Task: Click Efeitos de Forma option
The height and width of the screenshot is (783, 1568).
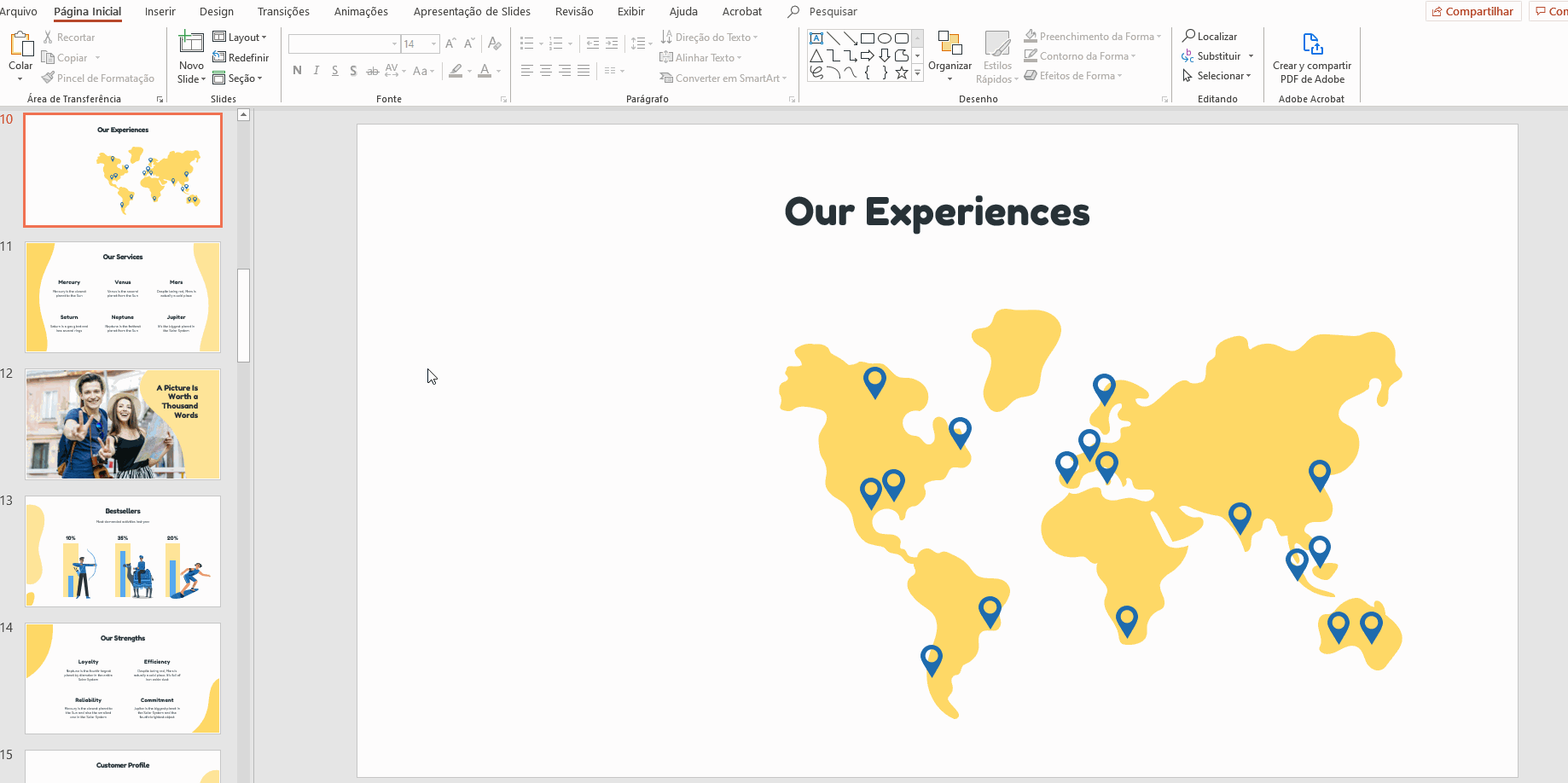Action: 1073,76
